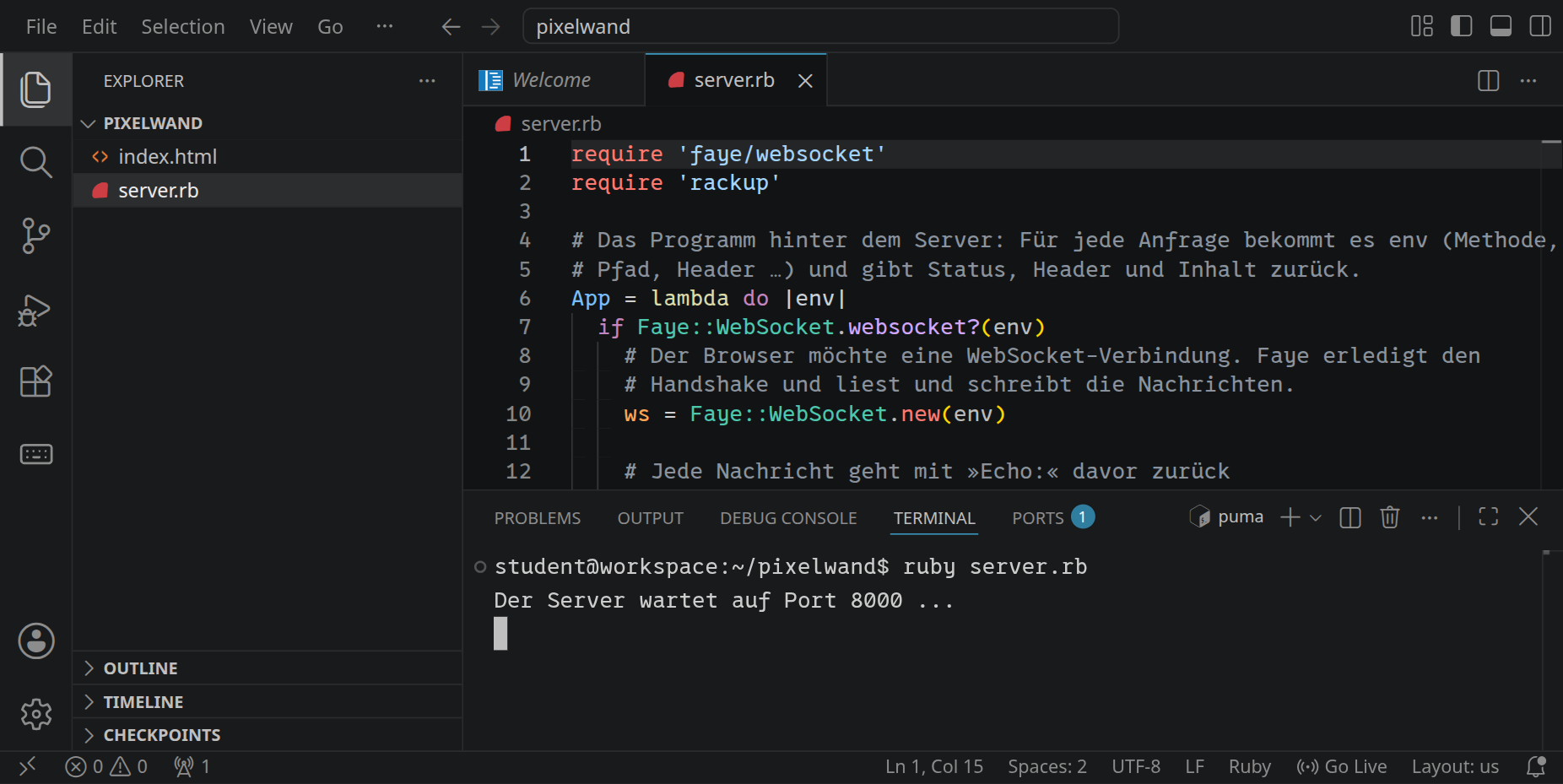Go back with the navigation arrow
The height and width of the screenshot is (784, 1563).
coord(451,27)
